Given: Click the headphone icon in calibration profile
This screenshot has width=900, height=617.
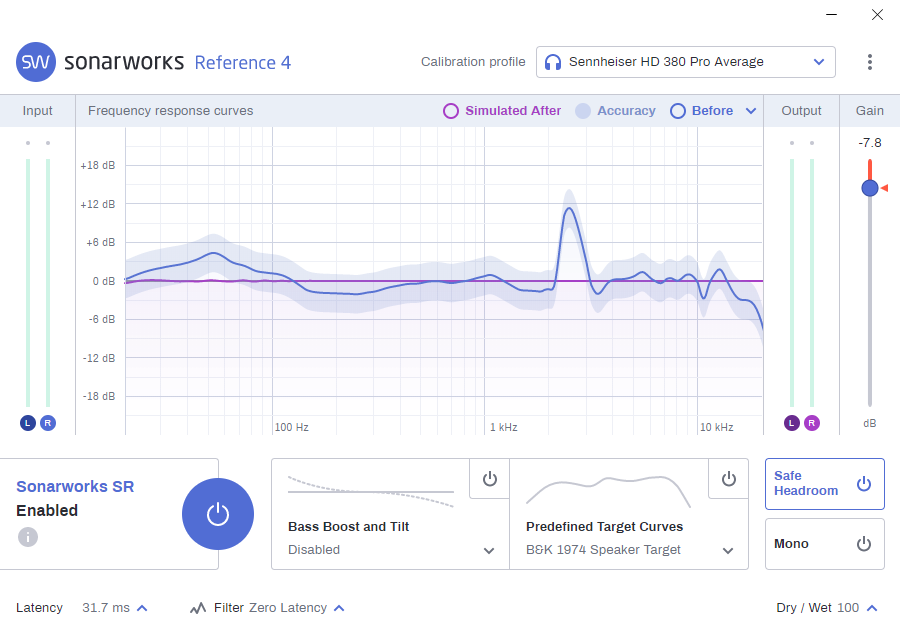Looking at the screenshot, I should tap(553, 62).
